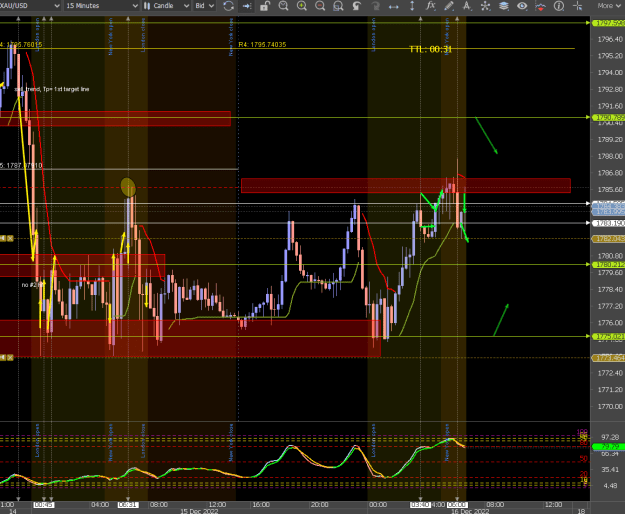Click the 1775.021 green price label
Screen dimensions: 625x514
pyautogui.click(x=608, y=336)
